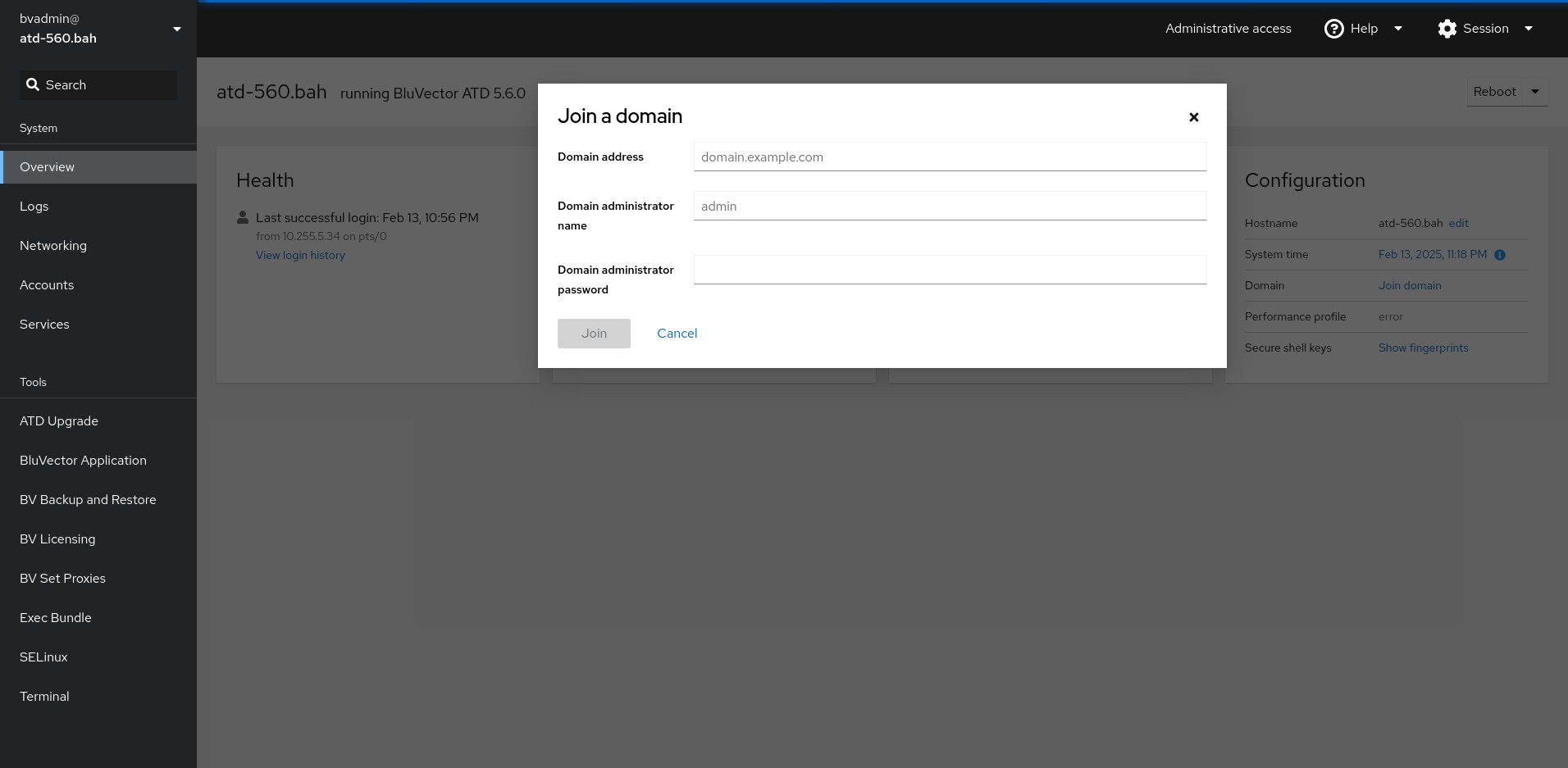Click the user icon beside last login
Image resolution: width=1568 pixels, height=768 pixels.
tap(243, 217)
